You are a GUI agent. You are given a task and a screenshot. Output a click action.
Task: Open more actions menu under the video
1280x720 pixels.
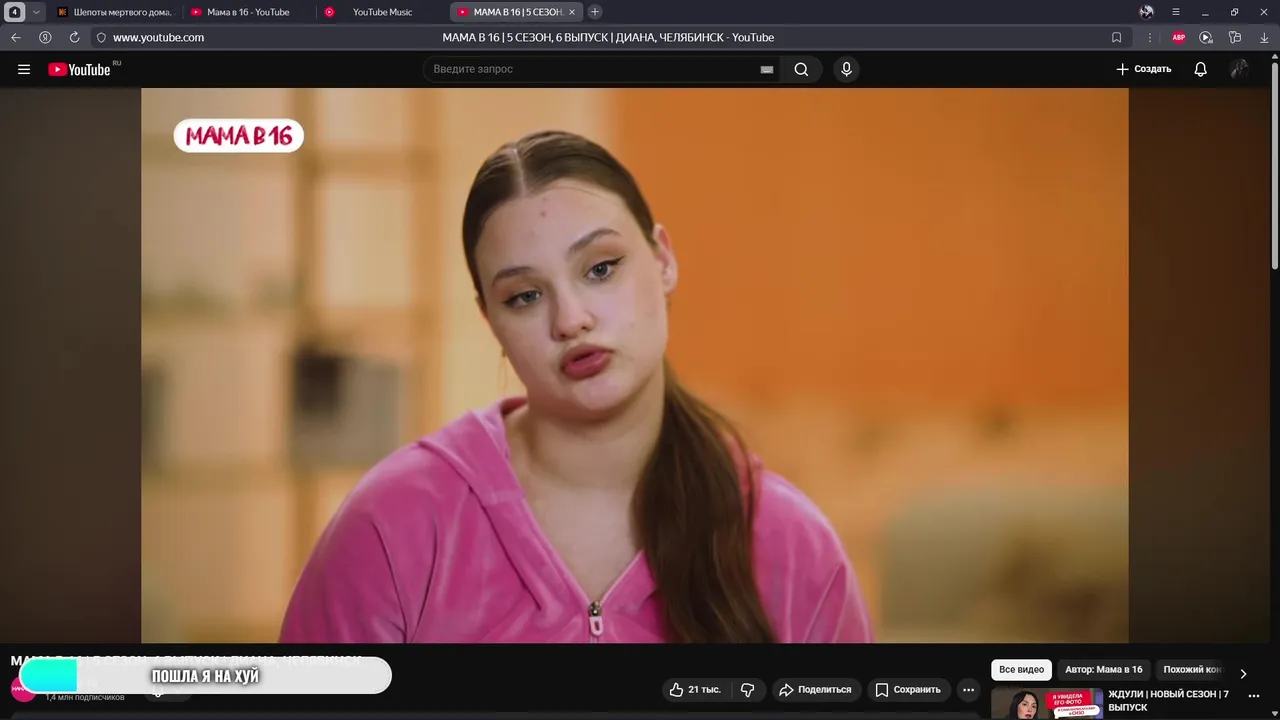pyautogui.click(x=968, y=689)
